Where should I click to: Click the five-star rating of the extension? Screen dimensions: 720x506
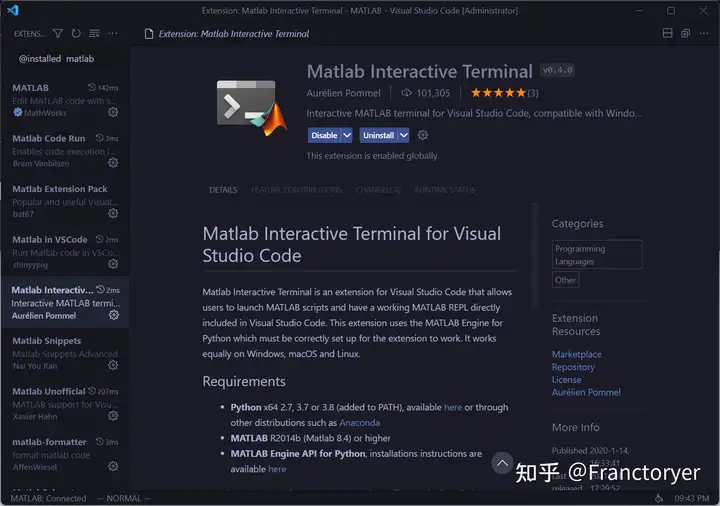498,93
